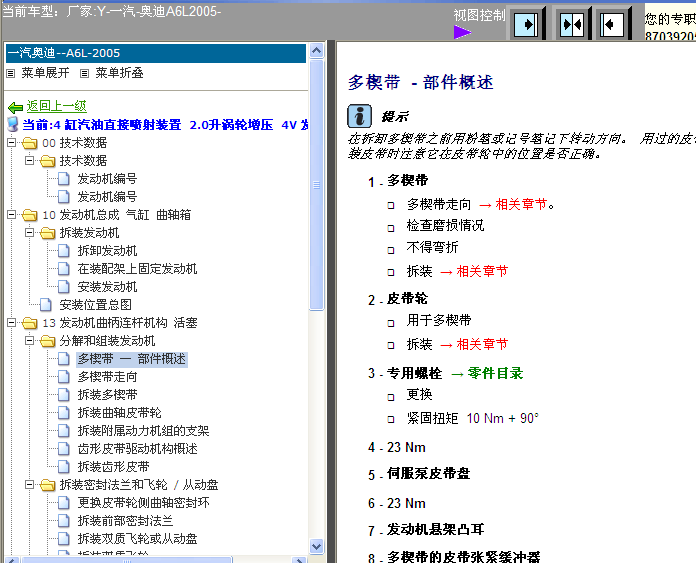Open 相关章节 link under 1 - 多楔带 拆装
This screenshot has height=563, width=696.
(482, 271)
